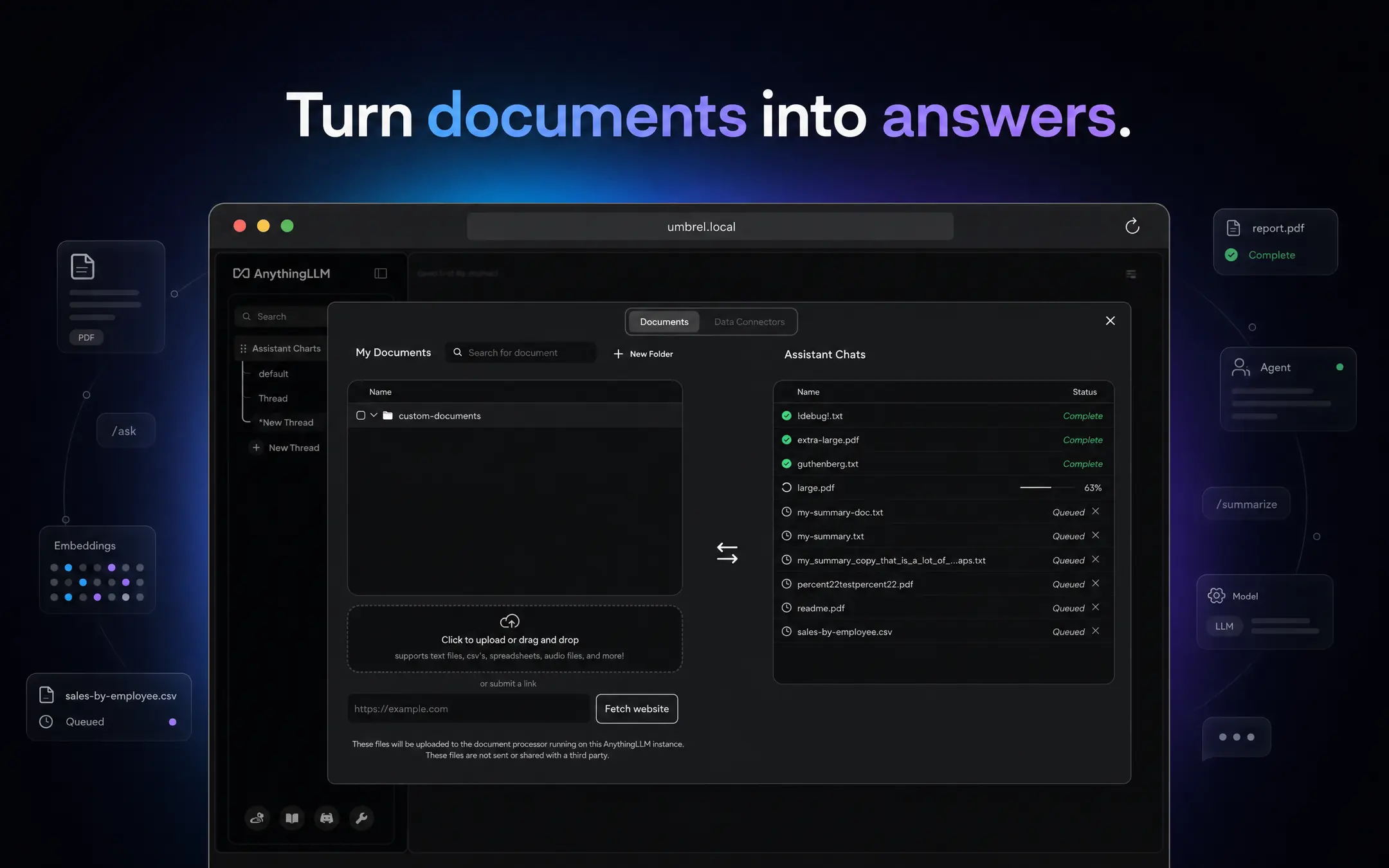Click the large.pdf progress bar

point(1047,487)
